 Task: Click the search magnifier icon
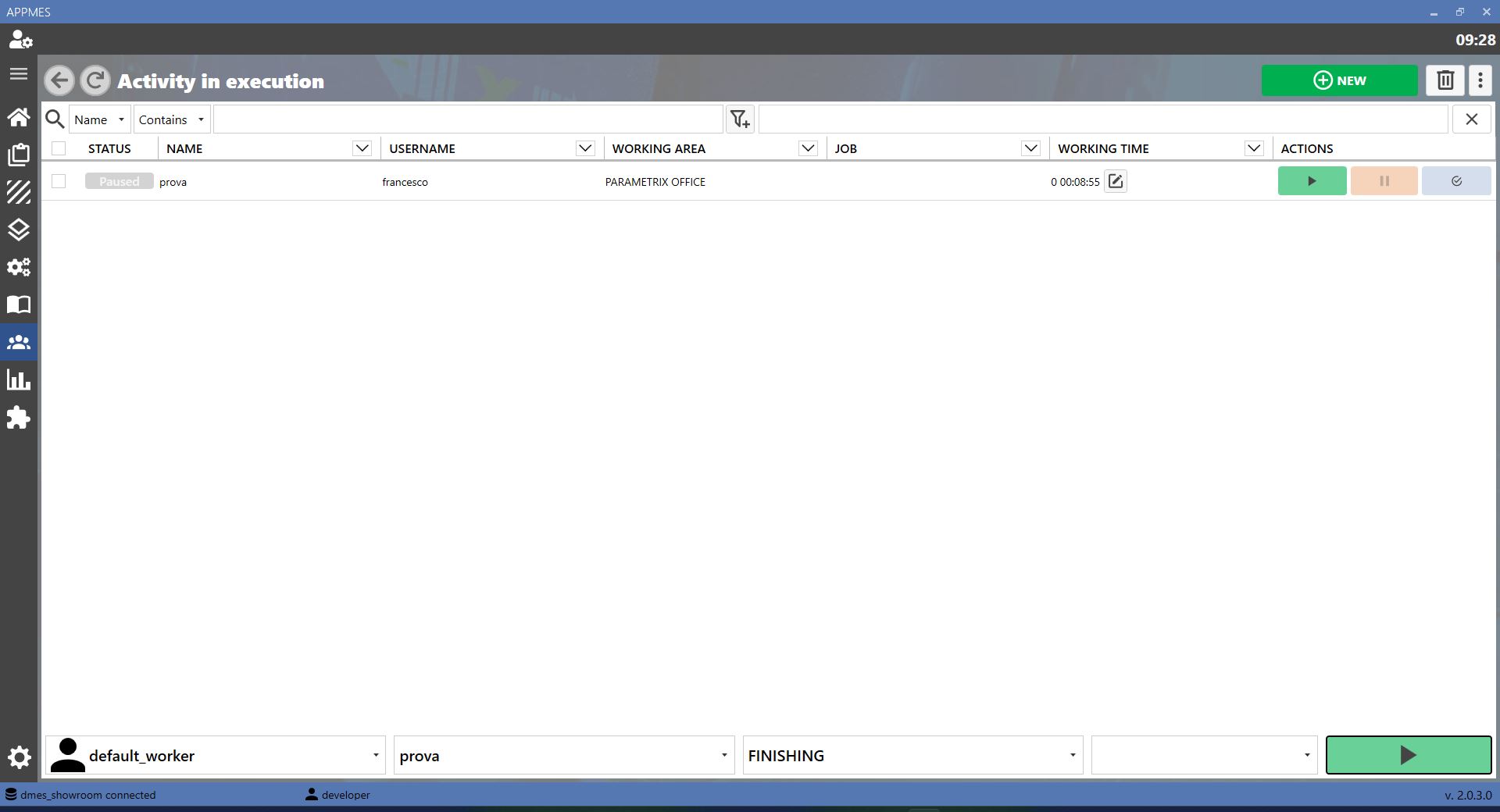55,119
